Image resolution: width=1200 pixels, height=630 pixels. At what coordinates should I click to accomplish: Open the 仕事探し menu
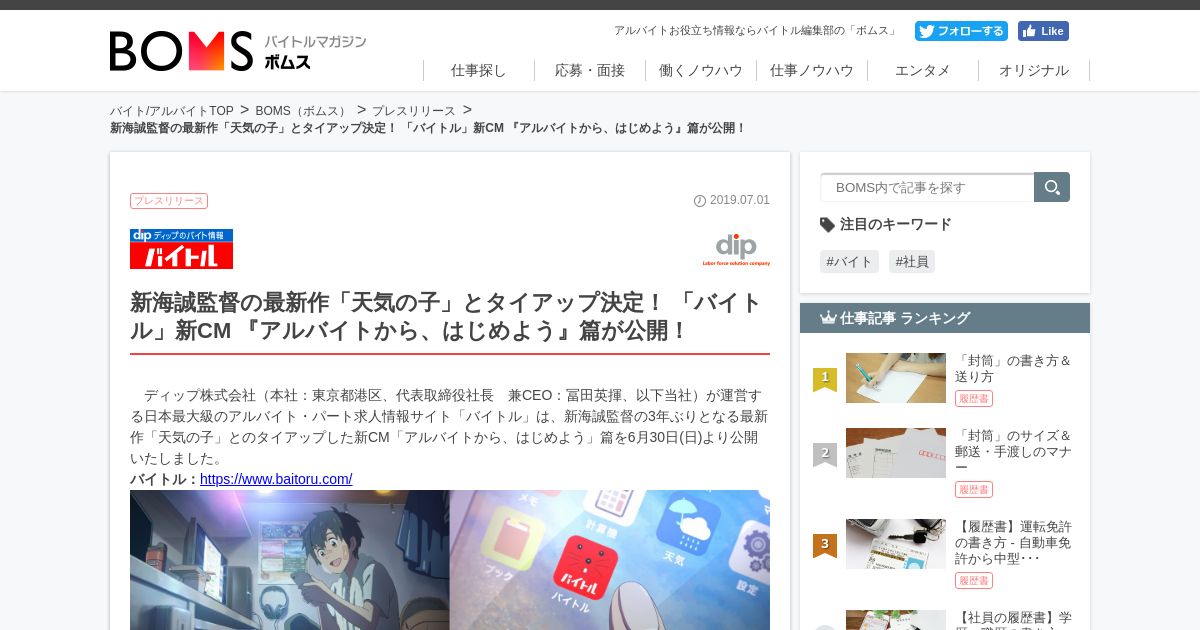pos(479,70)
